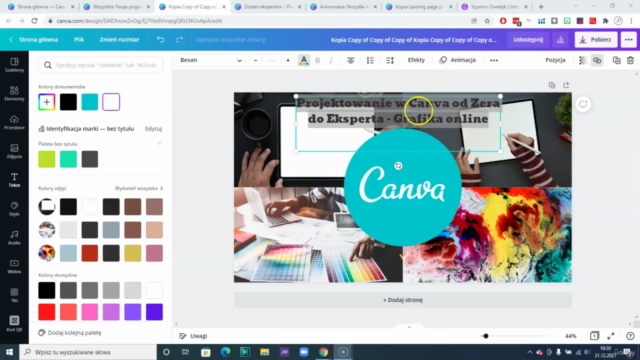The image size is (640, 360).
Task: Add new page icon above canvas
Action: tap(566, 85)
